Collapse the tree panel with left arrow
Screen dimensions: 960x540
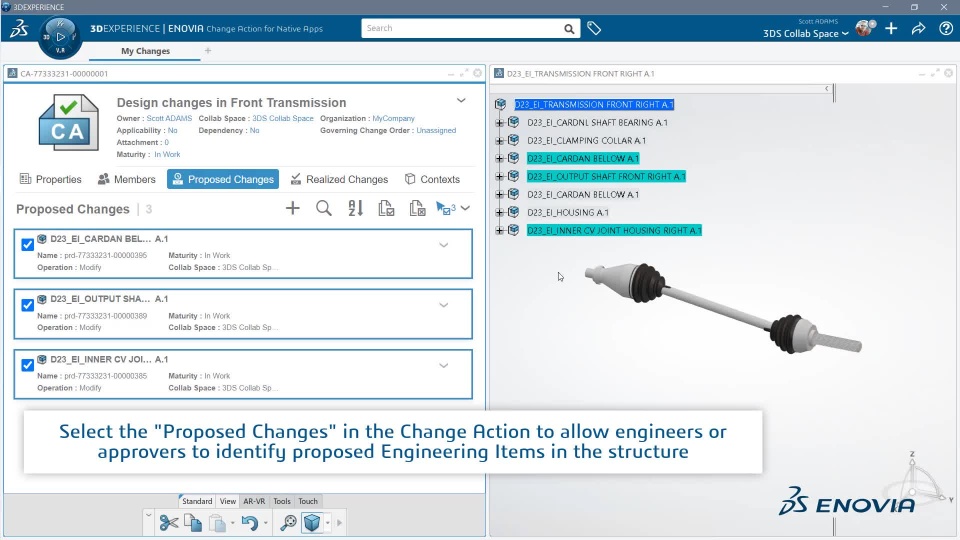coord(827,89)
